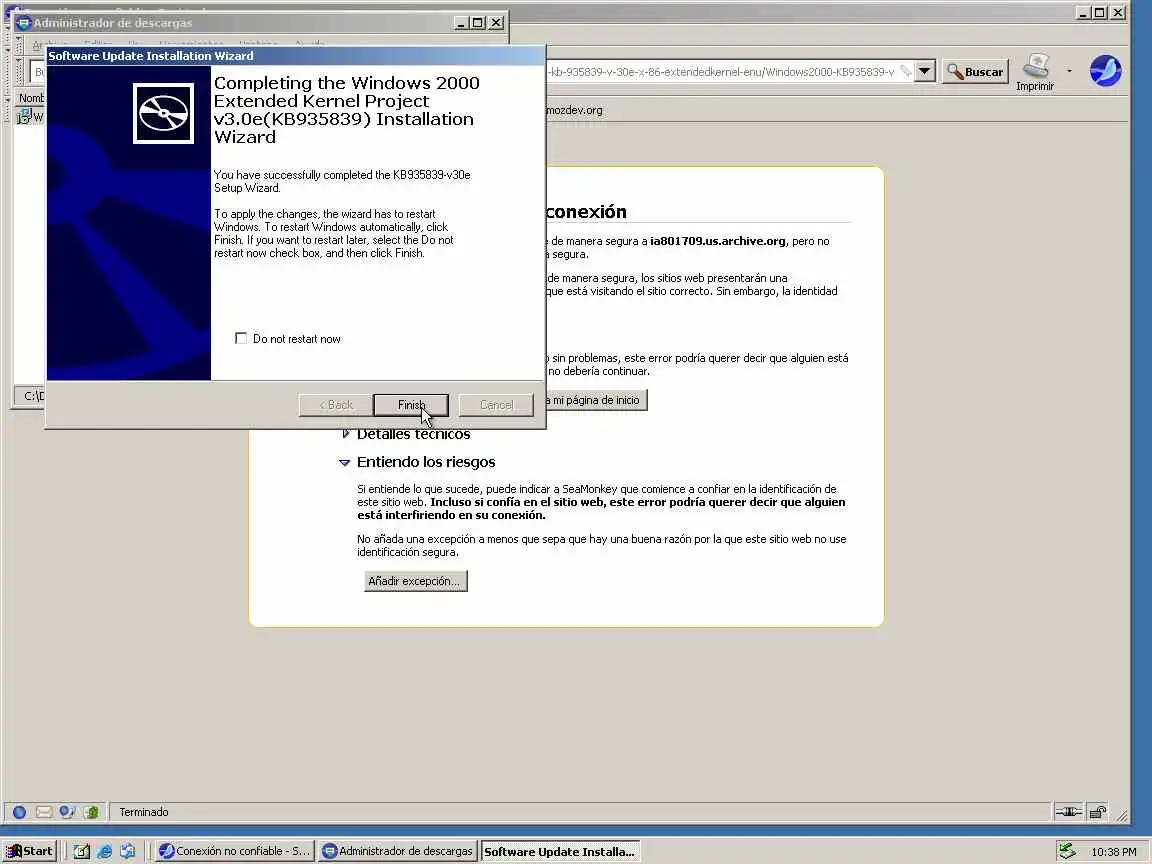Click the 10:38 PM system clock
This screenshot has height=864, width=1152.
click(1113, 852)
